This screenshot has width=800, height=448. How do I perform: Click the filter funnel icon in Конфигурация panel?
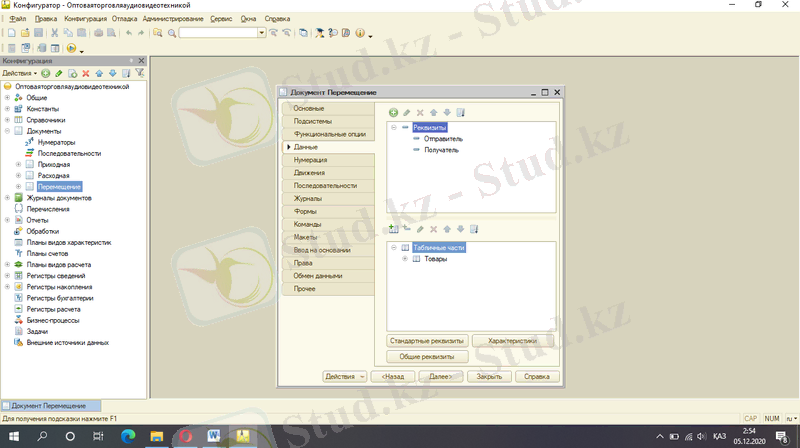point(140,74)
